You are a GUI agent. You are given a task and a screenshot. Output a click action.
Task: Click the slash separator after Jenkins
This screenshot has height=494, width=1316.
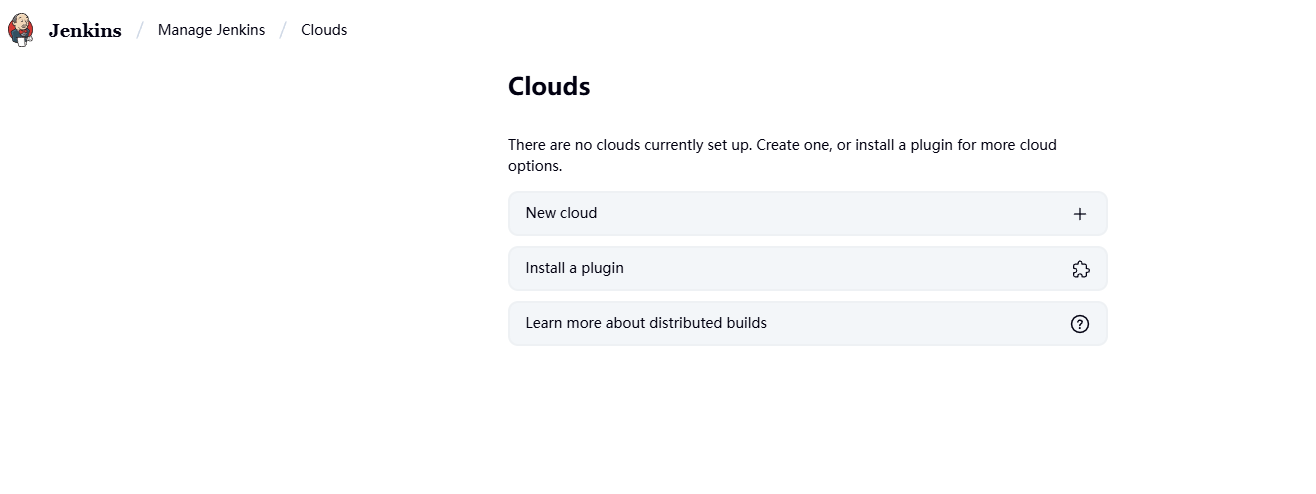(140, 30)
